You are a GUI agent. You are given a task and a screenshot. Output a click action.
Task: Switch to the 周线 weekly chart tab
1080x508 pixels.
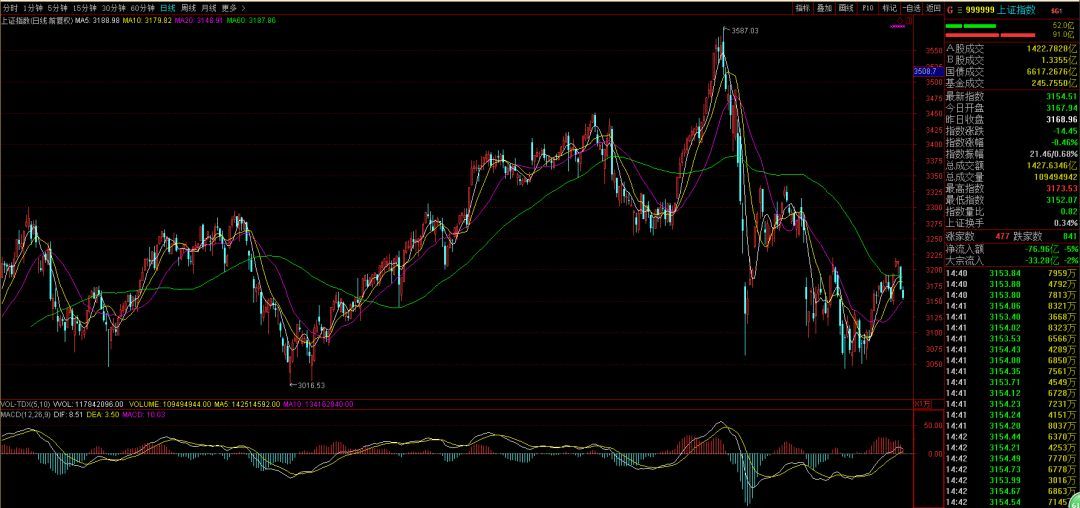coord(187,8)
